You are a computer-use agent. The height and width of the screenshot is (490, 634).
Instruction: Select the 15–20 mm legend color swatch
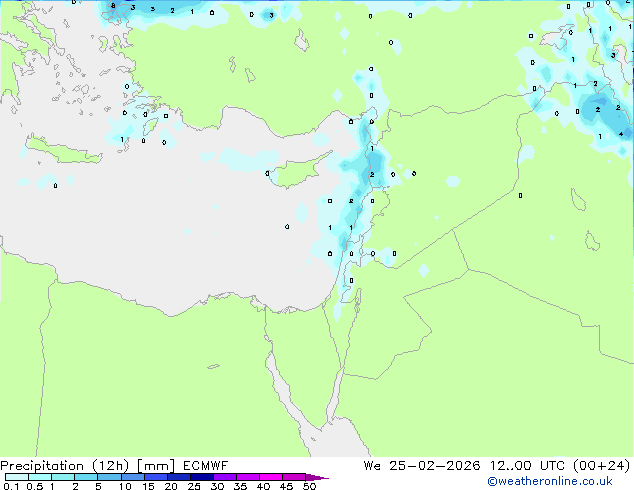point(155,477)
